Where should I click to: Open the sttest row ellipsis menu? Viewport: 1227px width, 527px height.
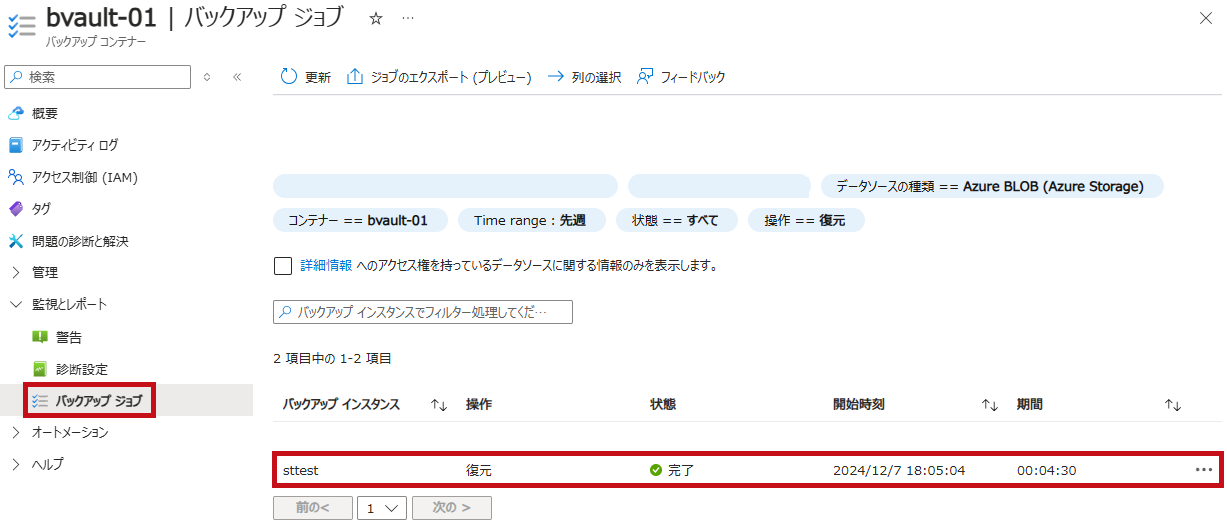[1203, 470]
